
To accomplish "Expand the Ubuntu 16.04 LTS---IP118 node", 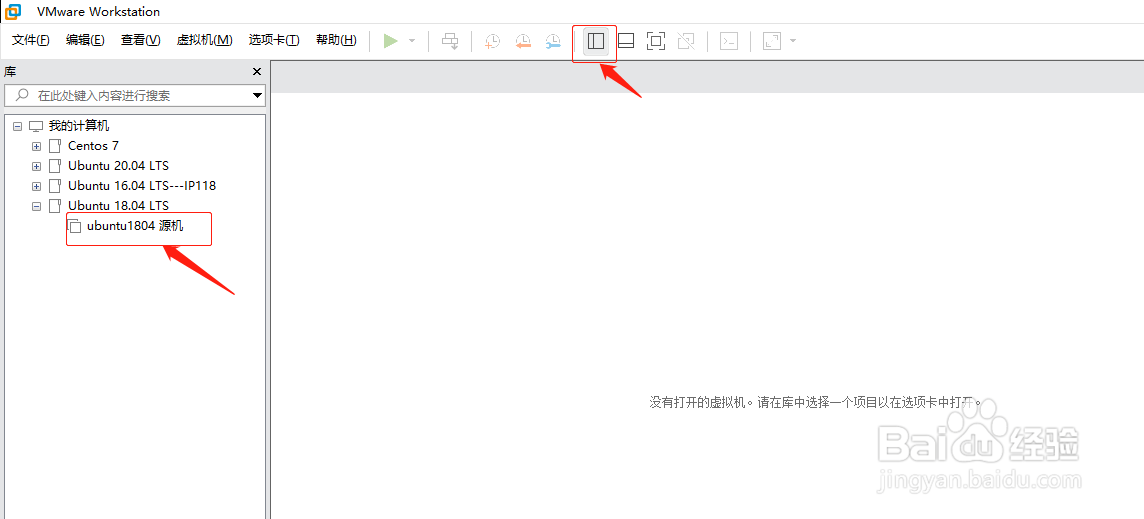I will pos(36,186).
